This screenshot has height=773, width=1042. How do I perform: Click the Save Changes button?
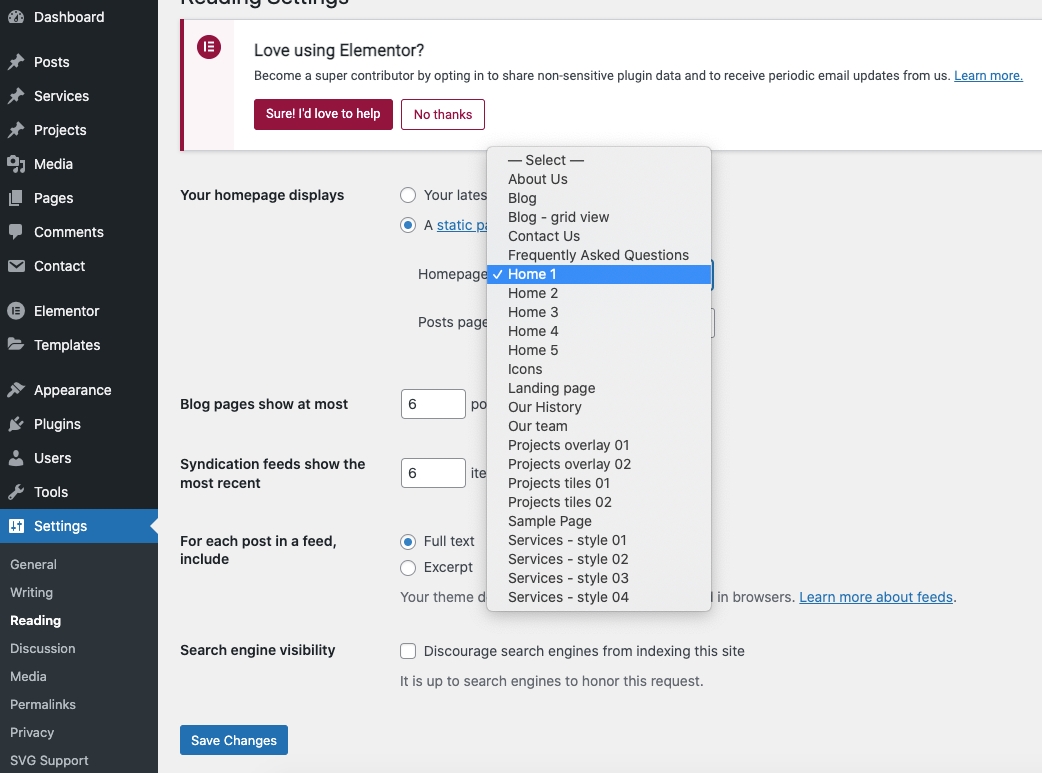point(234,740)
